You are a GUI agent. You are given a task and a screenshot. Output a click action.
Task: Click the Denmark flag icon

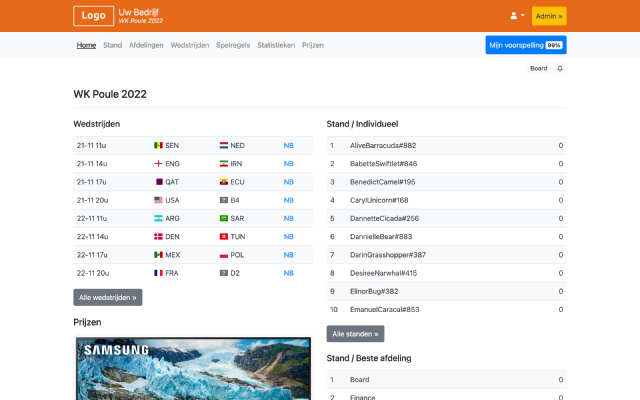(159, 236)
